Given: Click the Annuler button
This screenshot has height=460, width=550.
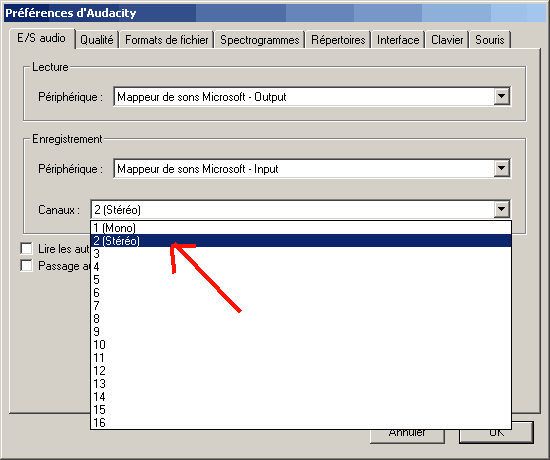Looking at the screenshot, I should (407, 436).
